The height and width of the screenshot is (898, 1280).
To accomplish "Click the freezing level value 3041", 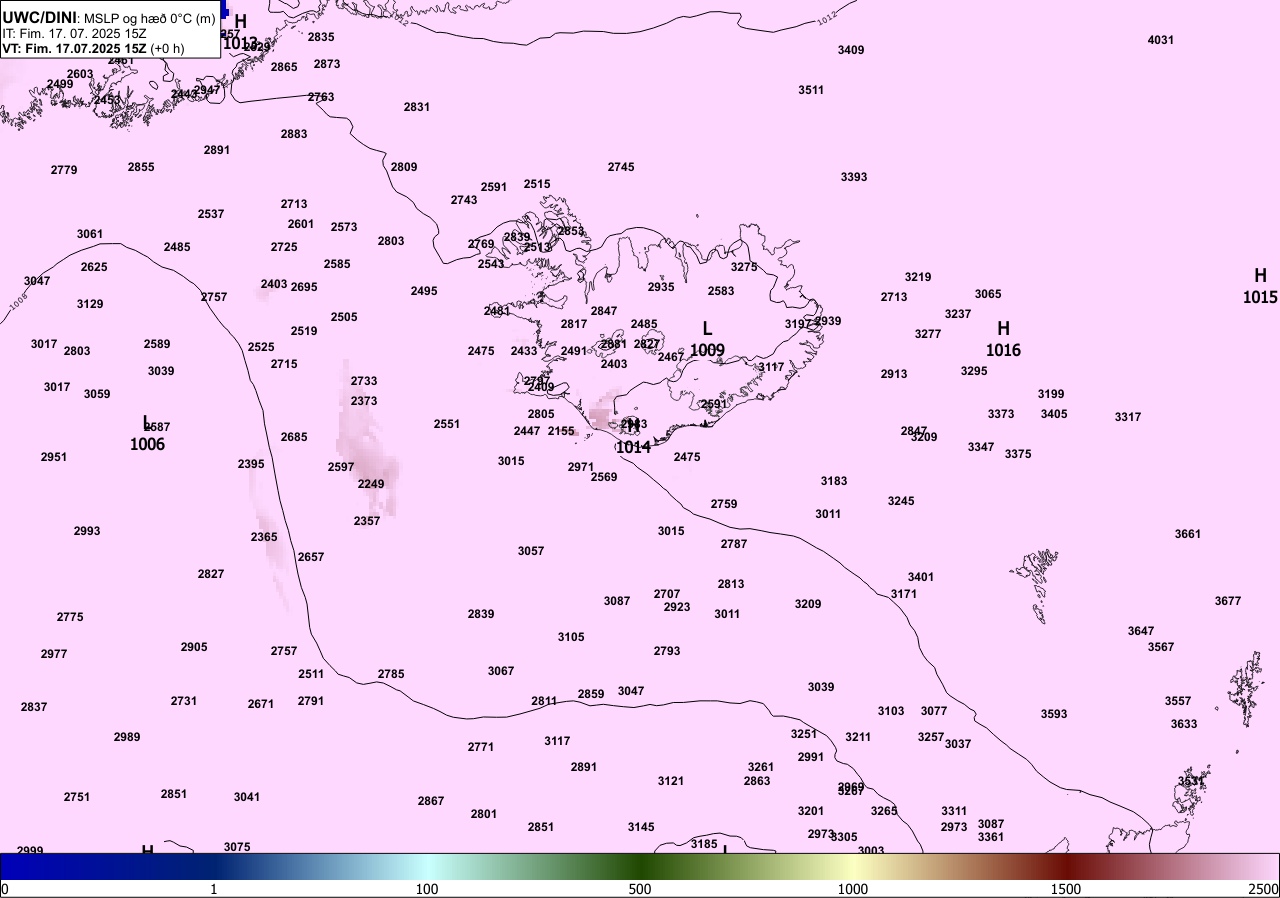I will [x=247, y=797].
